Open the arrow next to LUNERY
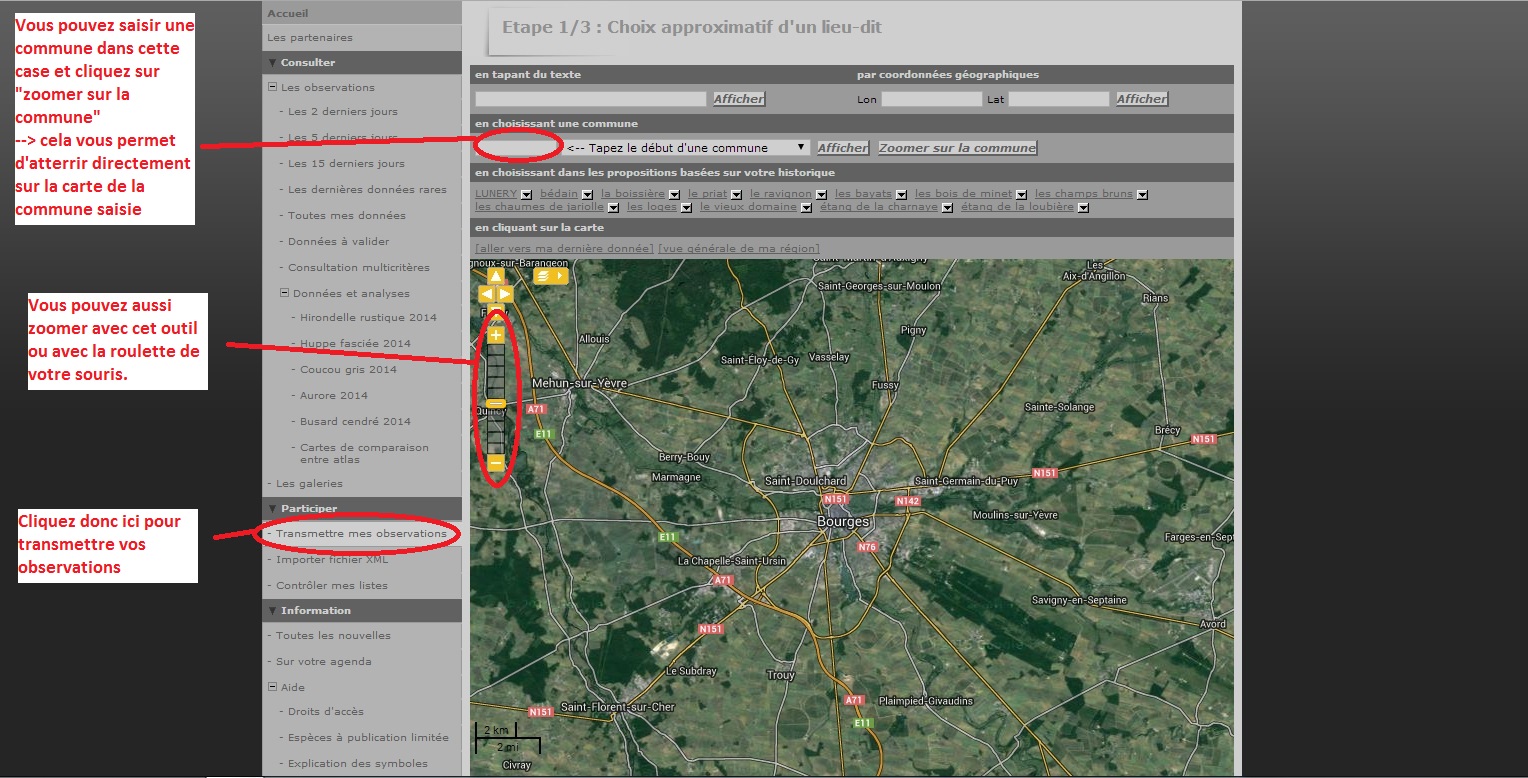The height and width of the screenshot is (778, 1528). [526, 195]
